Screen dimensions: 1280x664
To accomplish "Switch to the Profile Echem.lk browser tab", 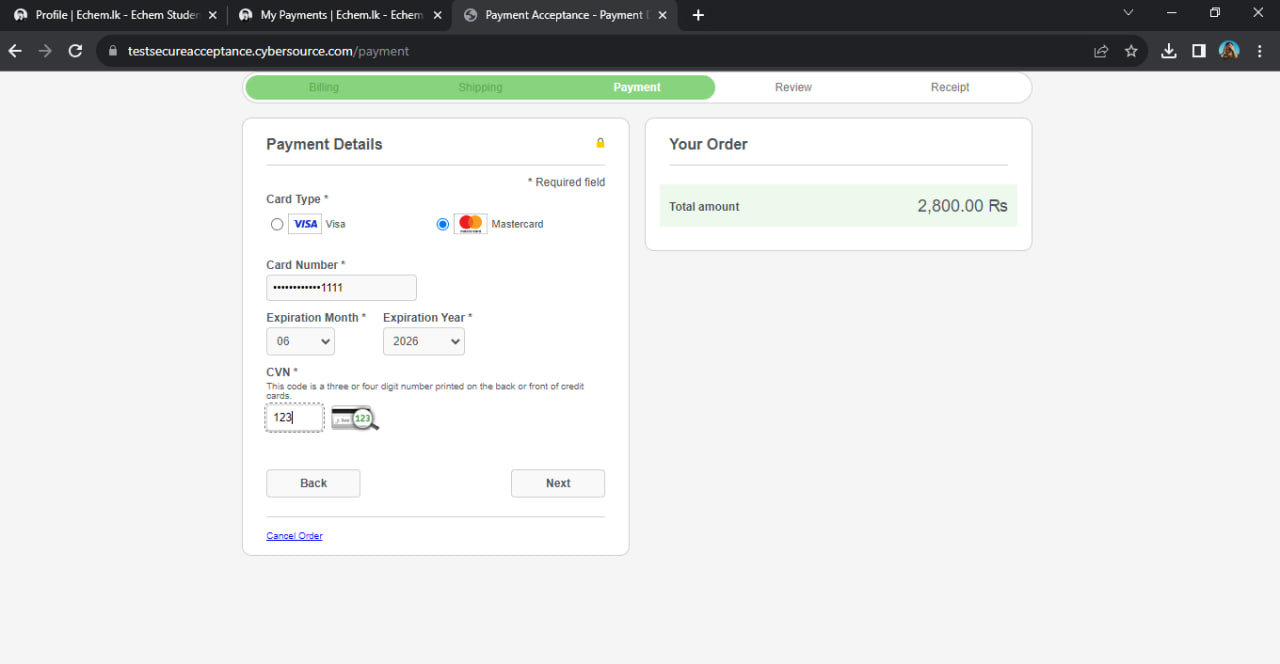I will pyautogui.click(x=115, y=15).
